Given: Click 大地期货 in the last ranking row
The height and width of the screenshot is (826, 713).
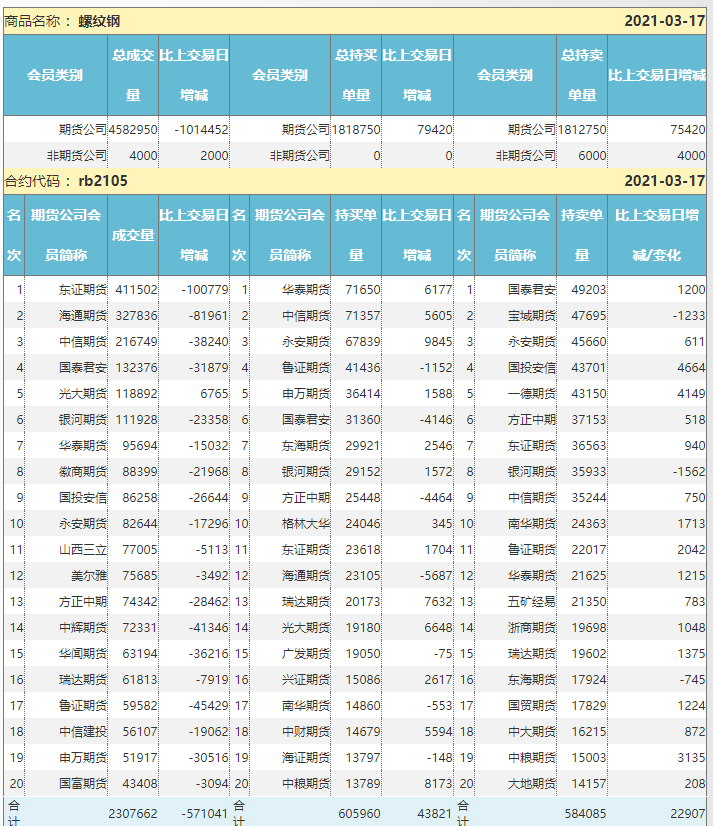Looking at the screenshot, I should [532, 783].
